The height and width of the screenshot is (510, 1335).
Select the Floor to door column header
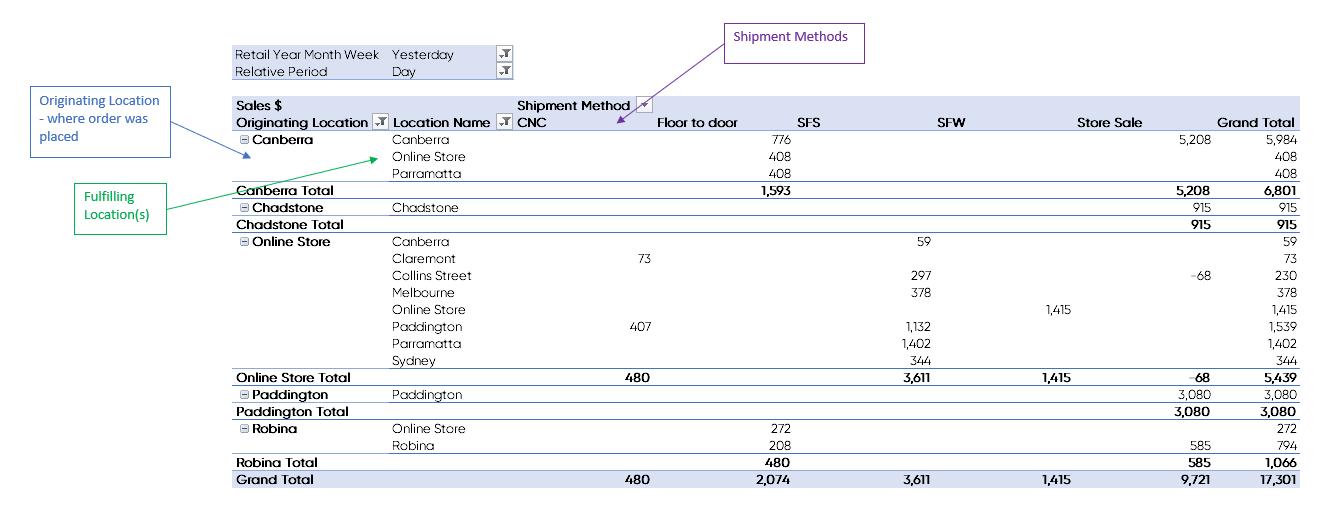[x=697, y=123]
